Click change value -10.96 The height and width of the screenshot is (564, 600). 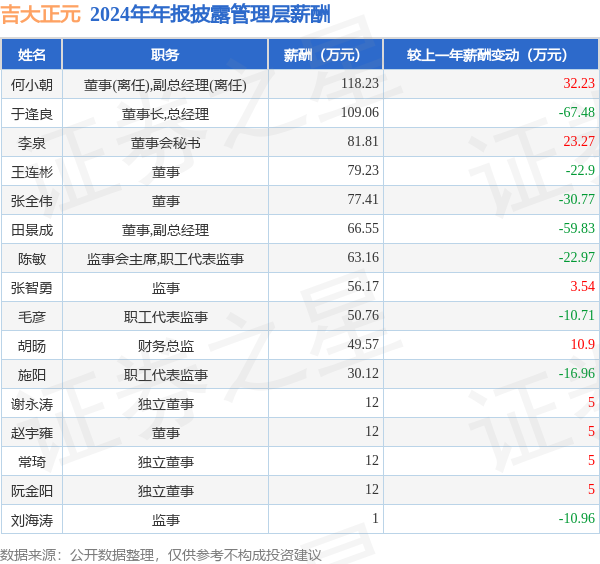coord(576,518)
